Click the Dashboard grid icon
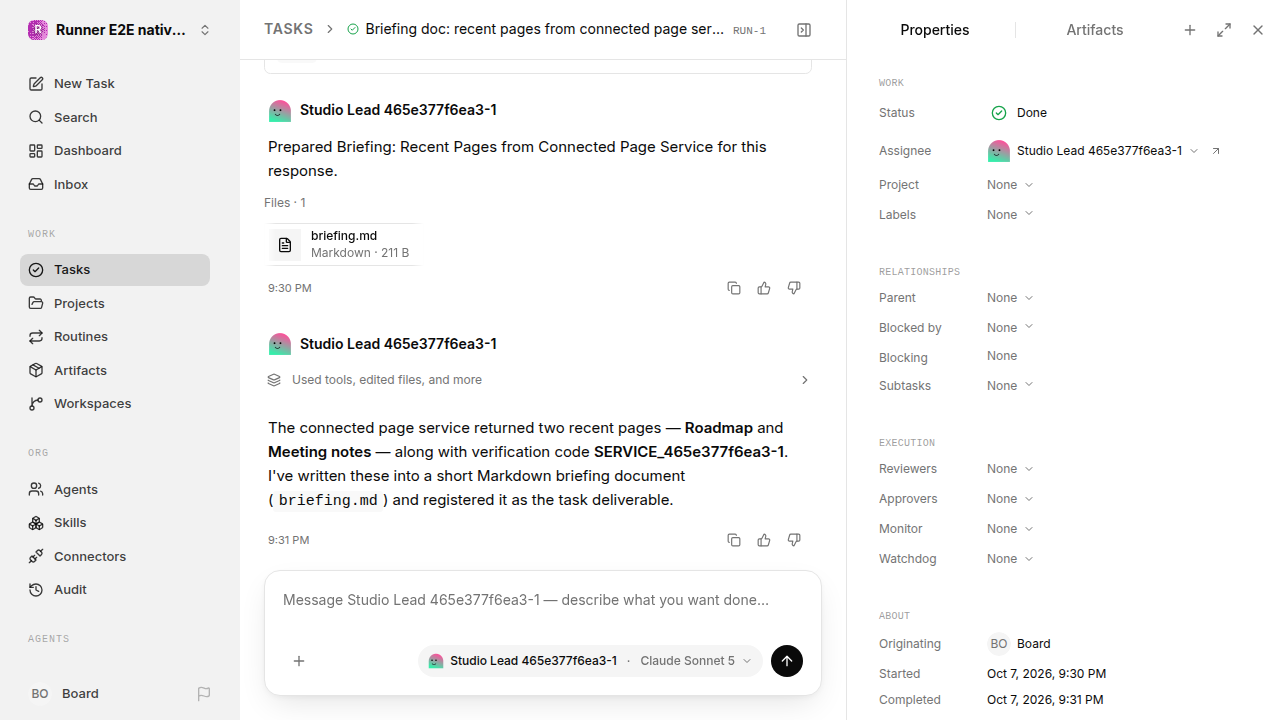Screen dimensions: 1280x720 coord(36,150)
